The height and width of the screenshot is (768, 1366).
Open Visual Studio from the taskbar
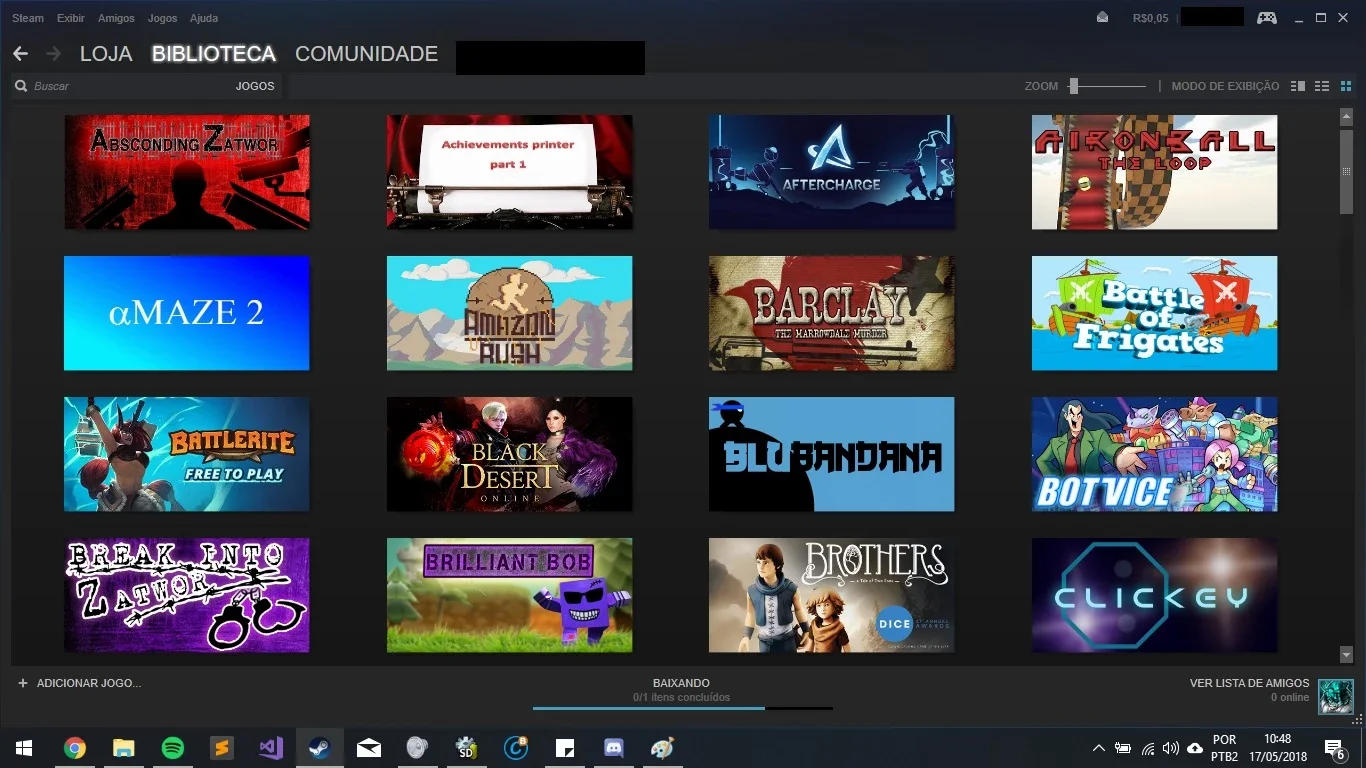coord(271,748)
